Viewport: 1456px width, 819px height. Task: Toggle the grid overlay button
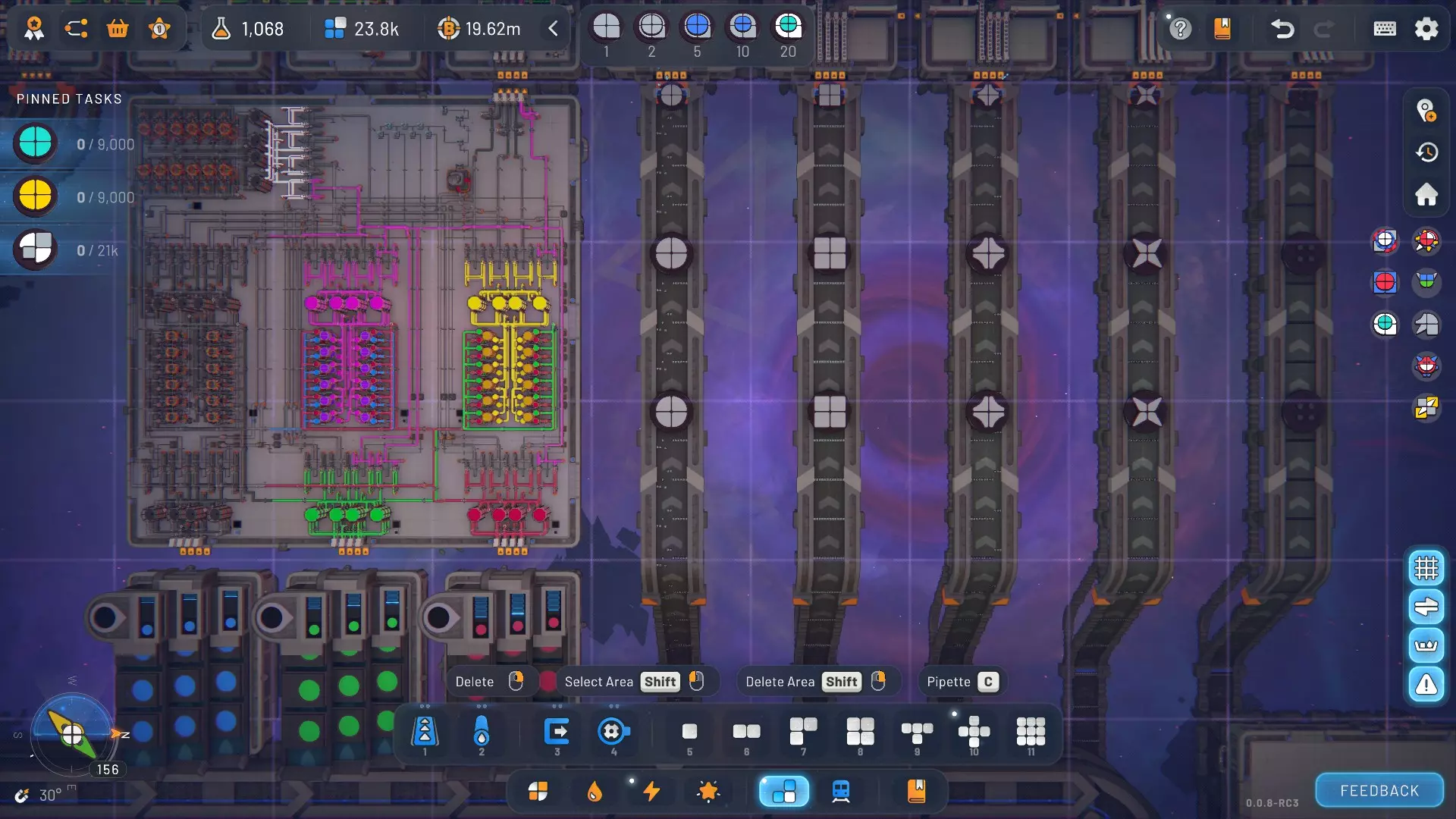point(1426,567)
